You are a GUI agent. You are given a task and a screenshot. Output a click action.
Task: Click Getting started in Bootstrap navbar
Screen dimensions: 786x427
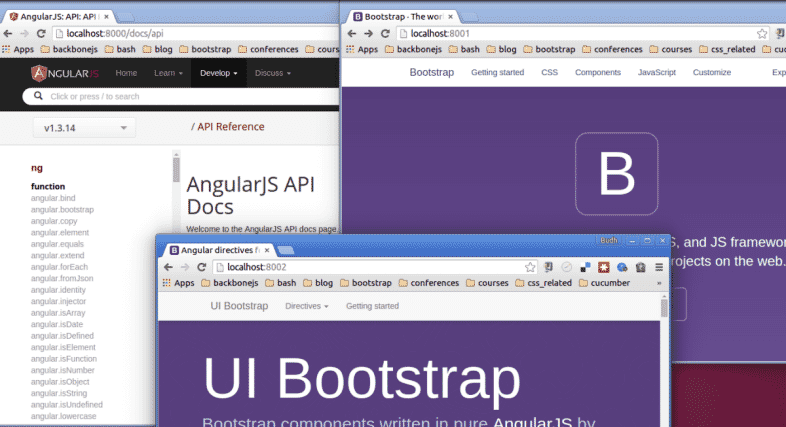point(497,73)
